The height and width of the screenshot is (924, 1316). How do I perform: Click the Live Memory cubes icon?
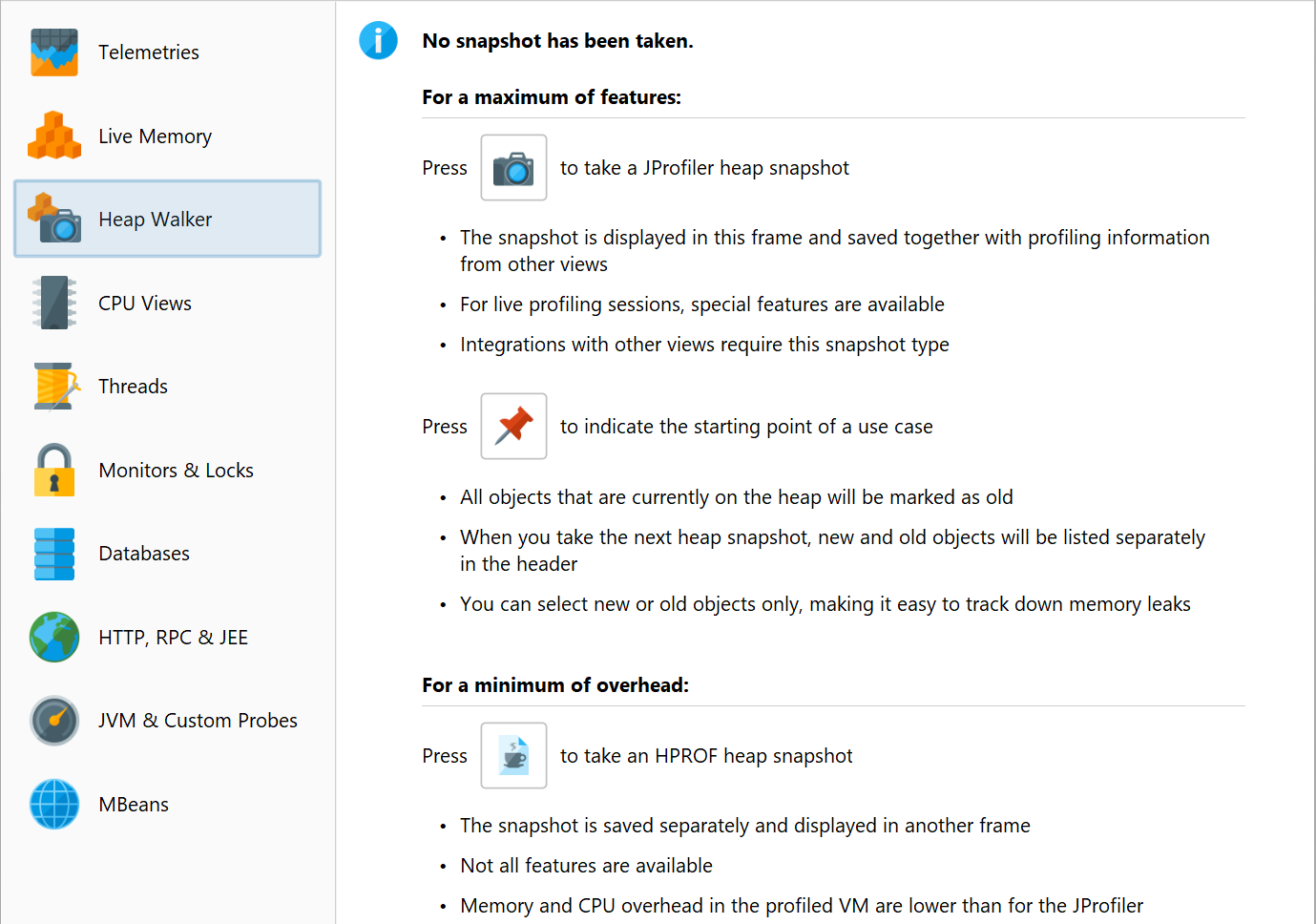pyautogui.click(x=54, y=136)
